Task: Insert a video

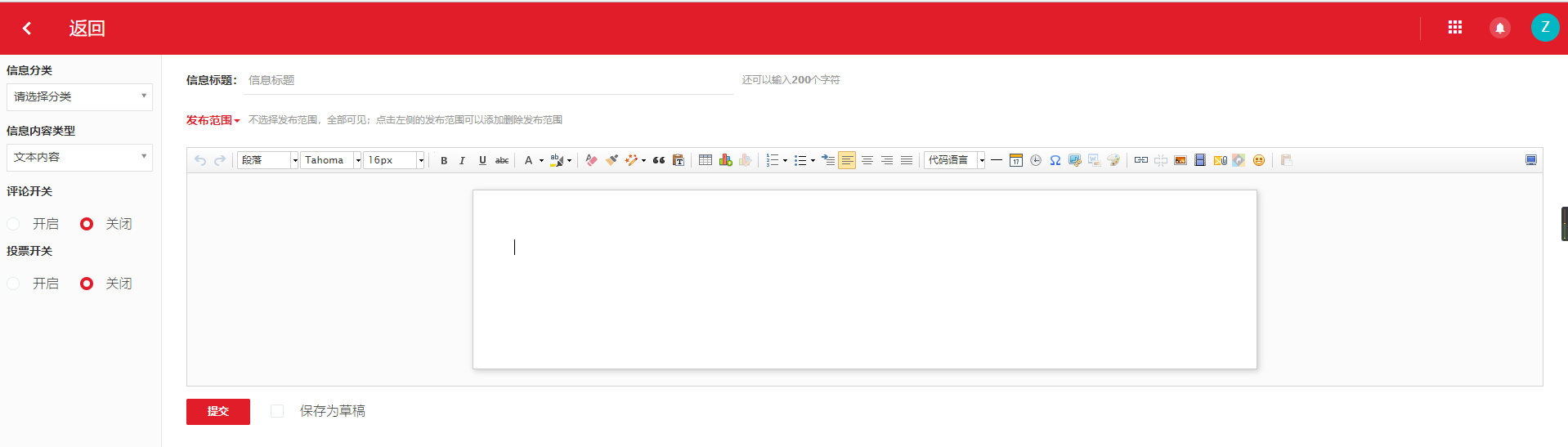Action: [1200, 160]
